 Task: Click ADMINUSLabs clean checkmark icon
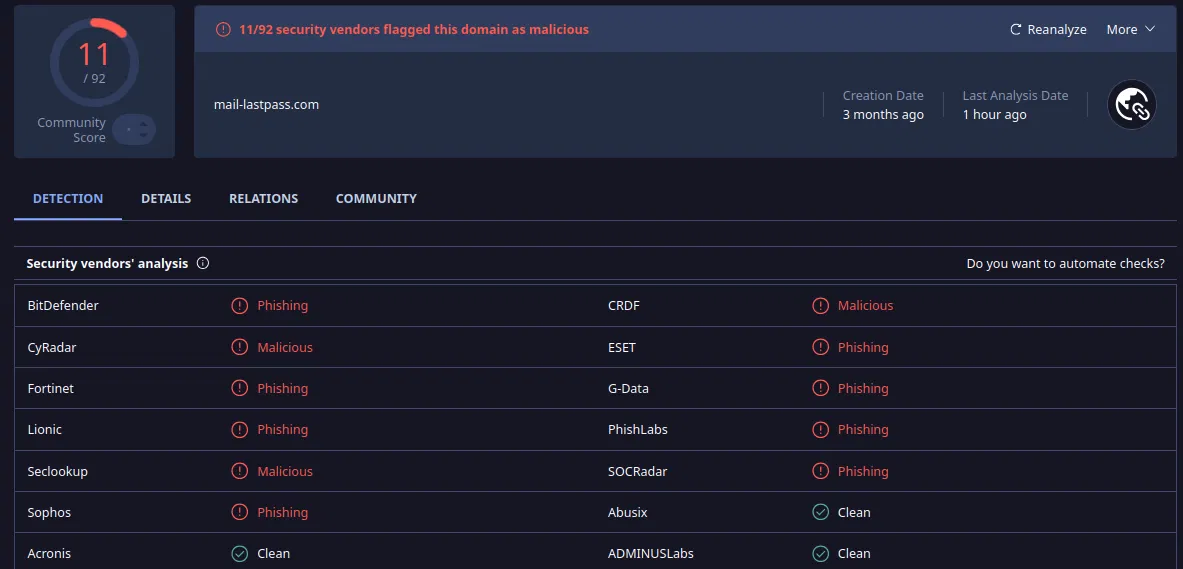tap(820, 553)
